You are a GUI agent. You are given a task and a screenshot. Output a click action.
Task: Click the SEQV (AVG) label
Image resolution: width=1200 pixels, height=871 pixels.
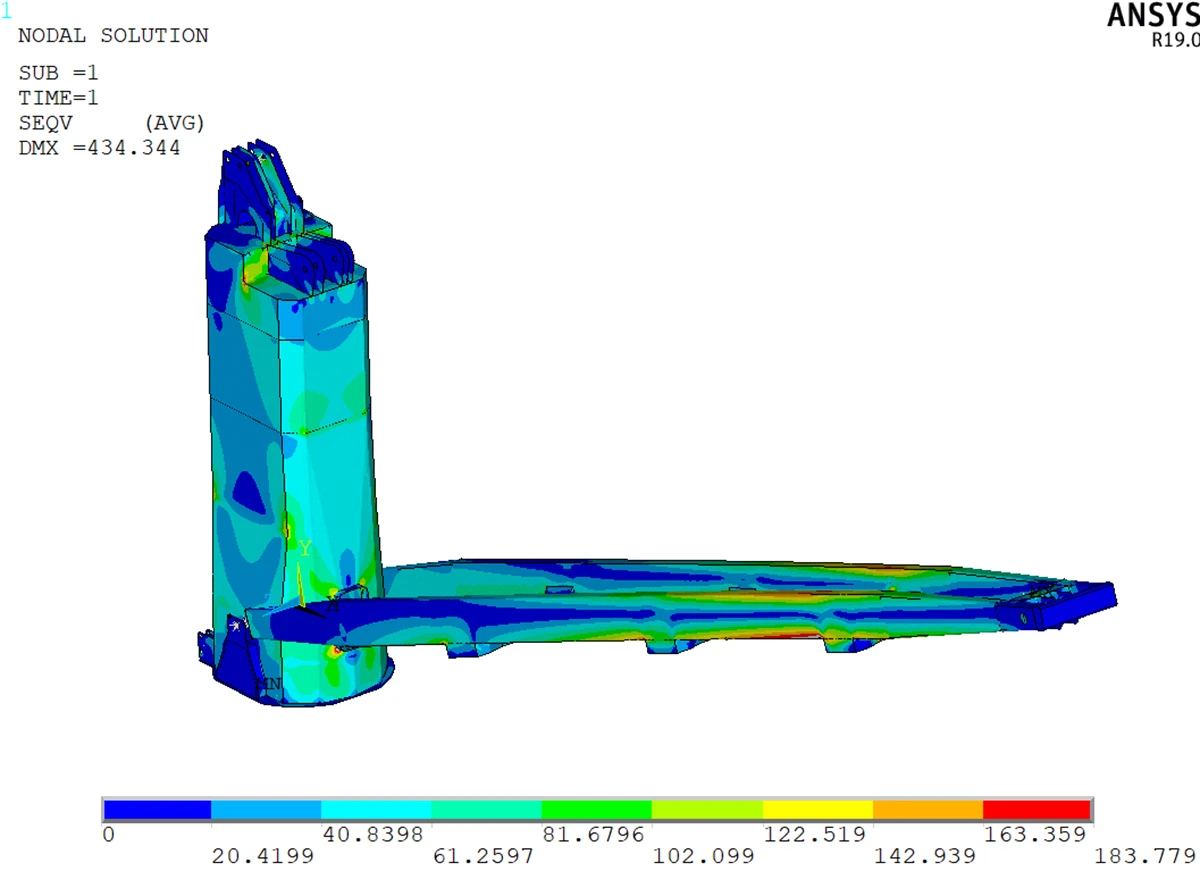112,123
